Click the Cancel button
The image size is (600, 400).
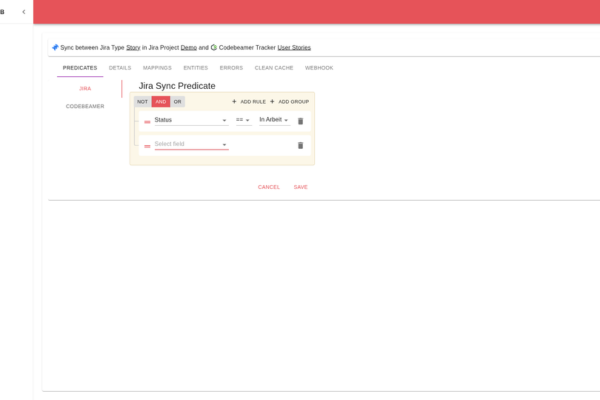tap(269, 187)
